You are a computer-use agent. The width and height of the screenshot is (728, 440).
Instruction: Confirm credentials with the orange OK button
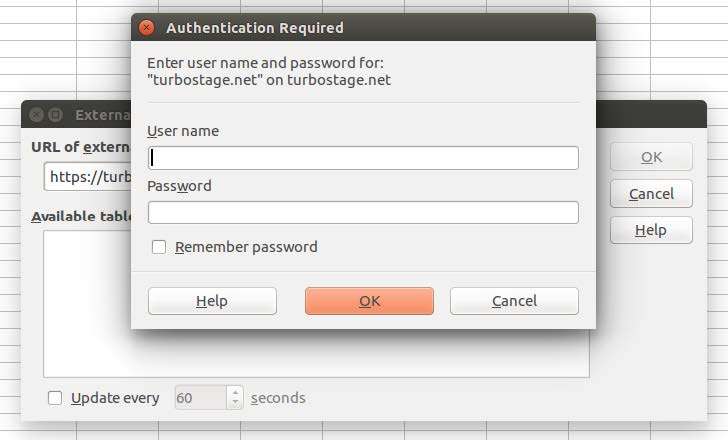click(x=369, y=301)
